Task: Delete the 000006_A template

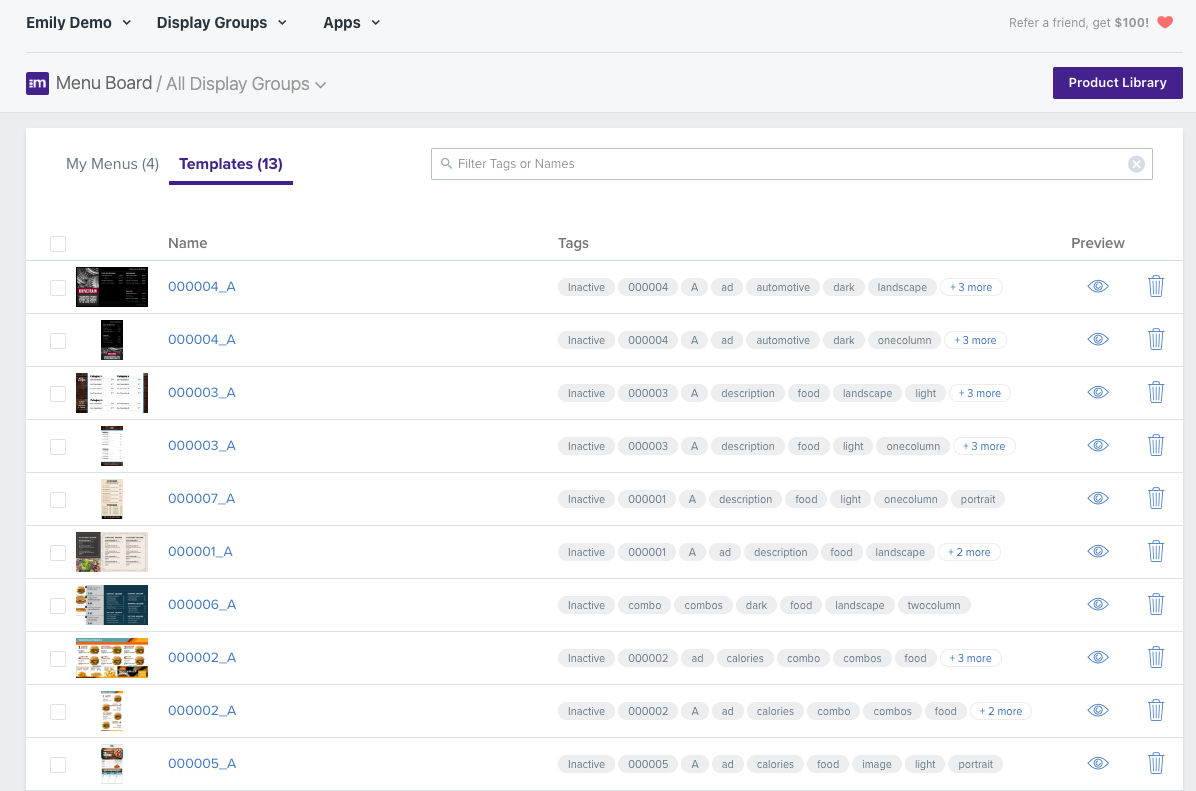Action: tap(1156, 604)
